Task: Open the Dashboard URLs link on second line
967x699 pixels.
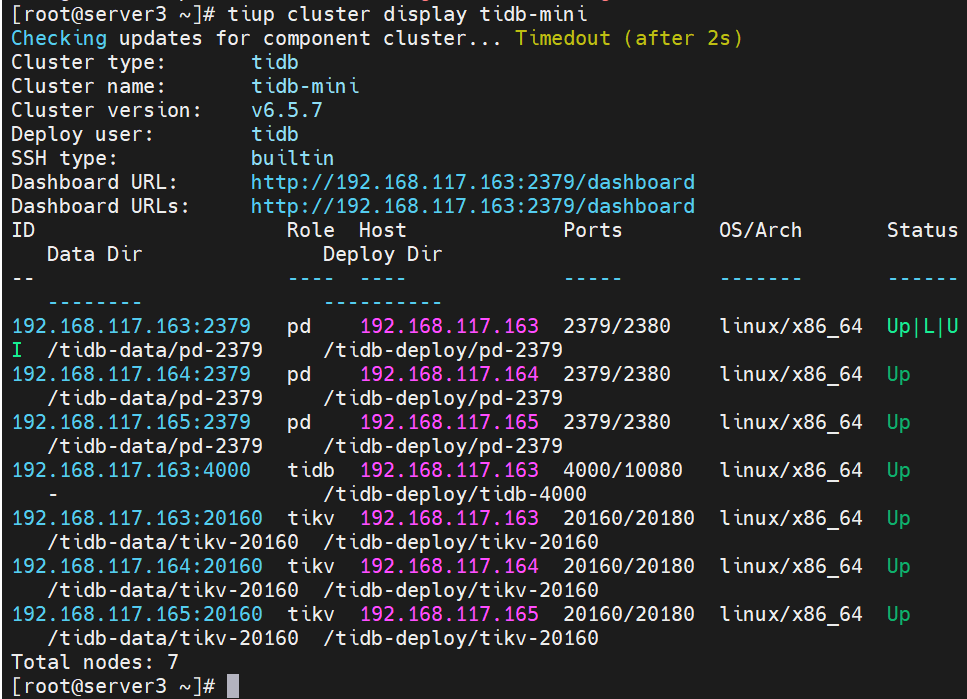Action: [x=472, y=206]
